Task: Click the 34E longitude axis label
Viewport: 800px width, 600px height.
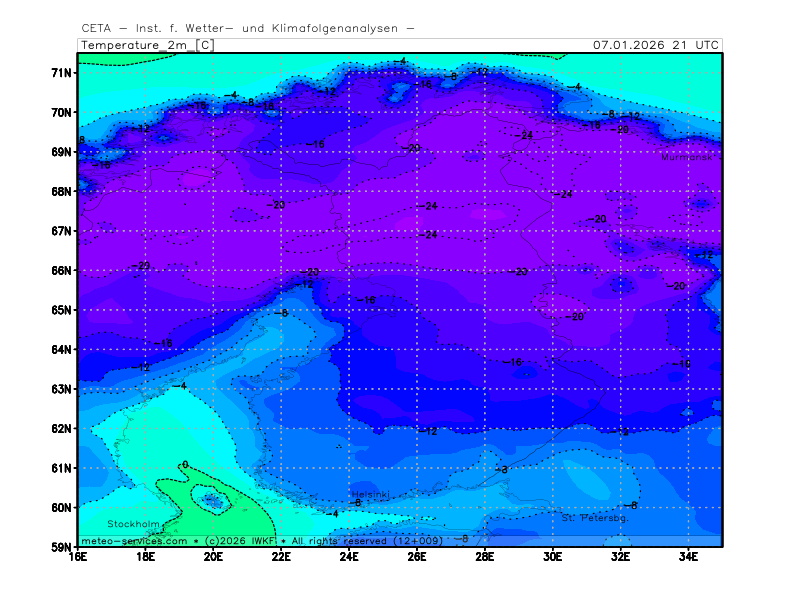Action: tap(688, 556)
